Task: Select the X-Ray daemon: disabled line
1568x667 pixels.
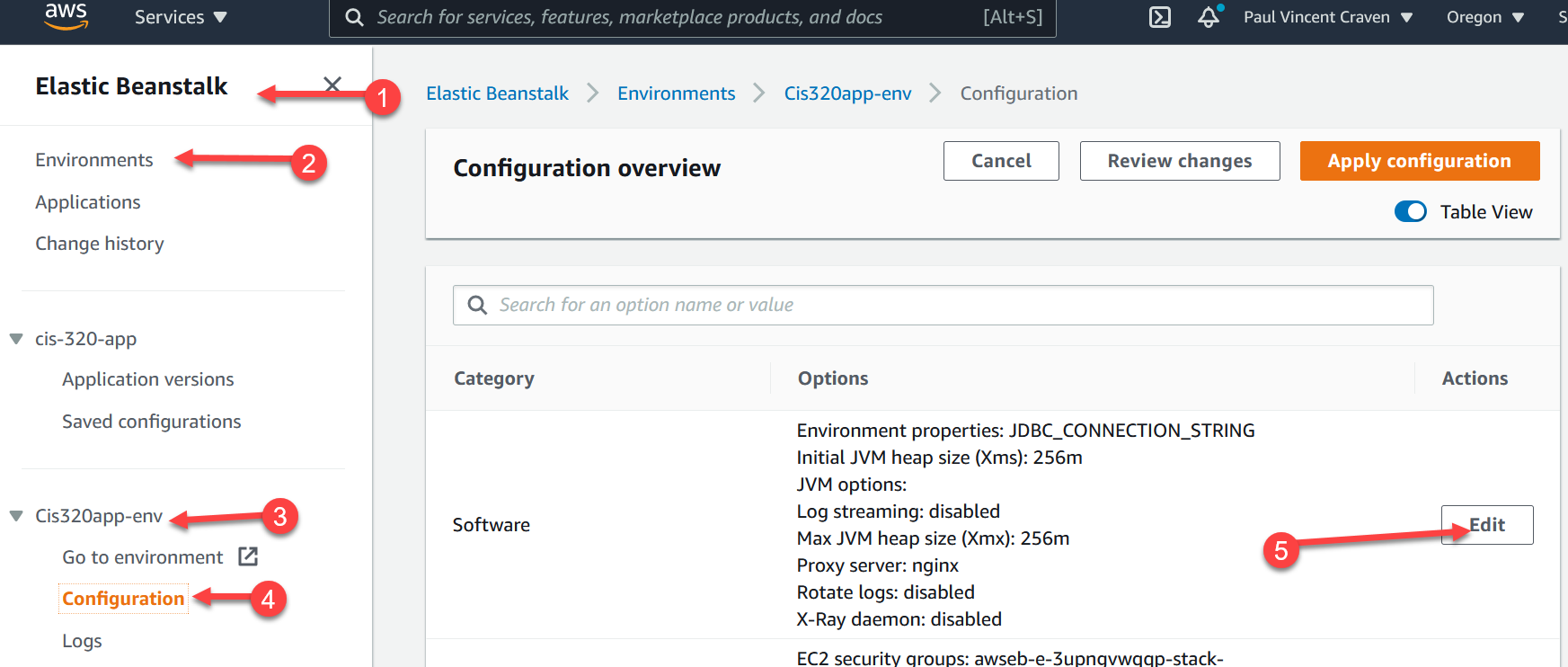Action: (x=899, y=619)
